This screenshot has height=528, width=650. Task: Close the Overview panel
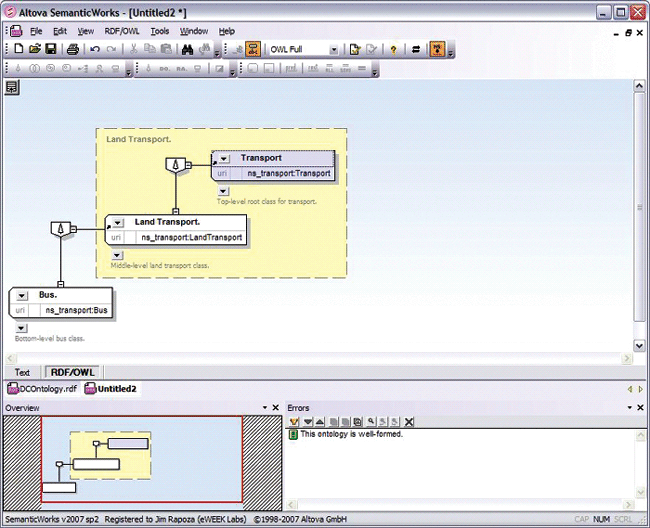coord(275,408)
